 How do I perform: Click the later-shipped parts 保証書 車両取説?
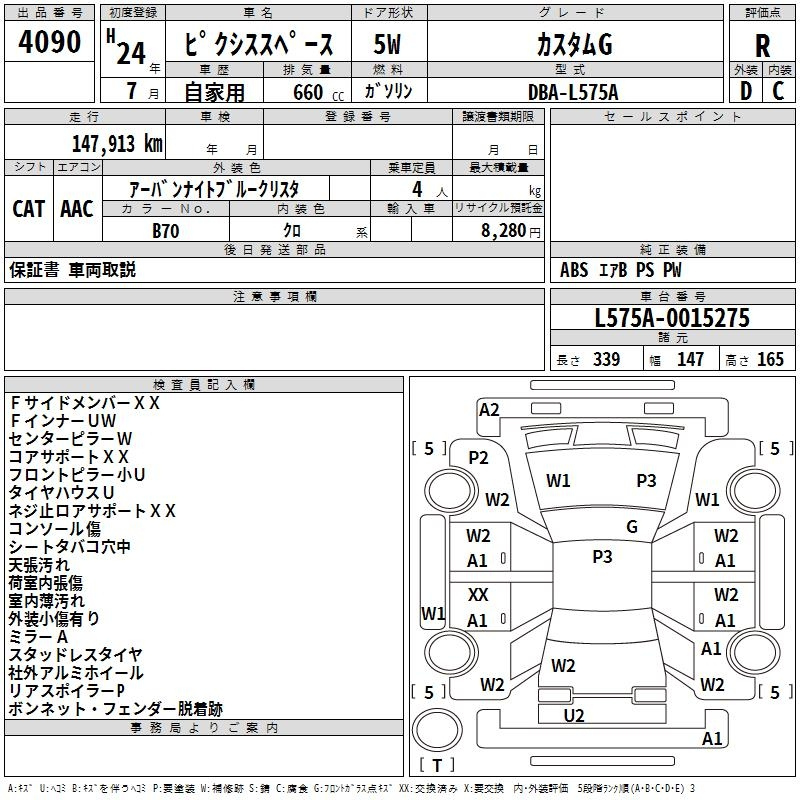coord(72,270)
